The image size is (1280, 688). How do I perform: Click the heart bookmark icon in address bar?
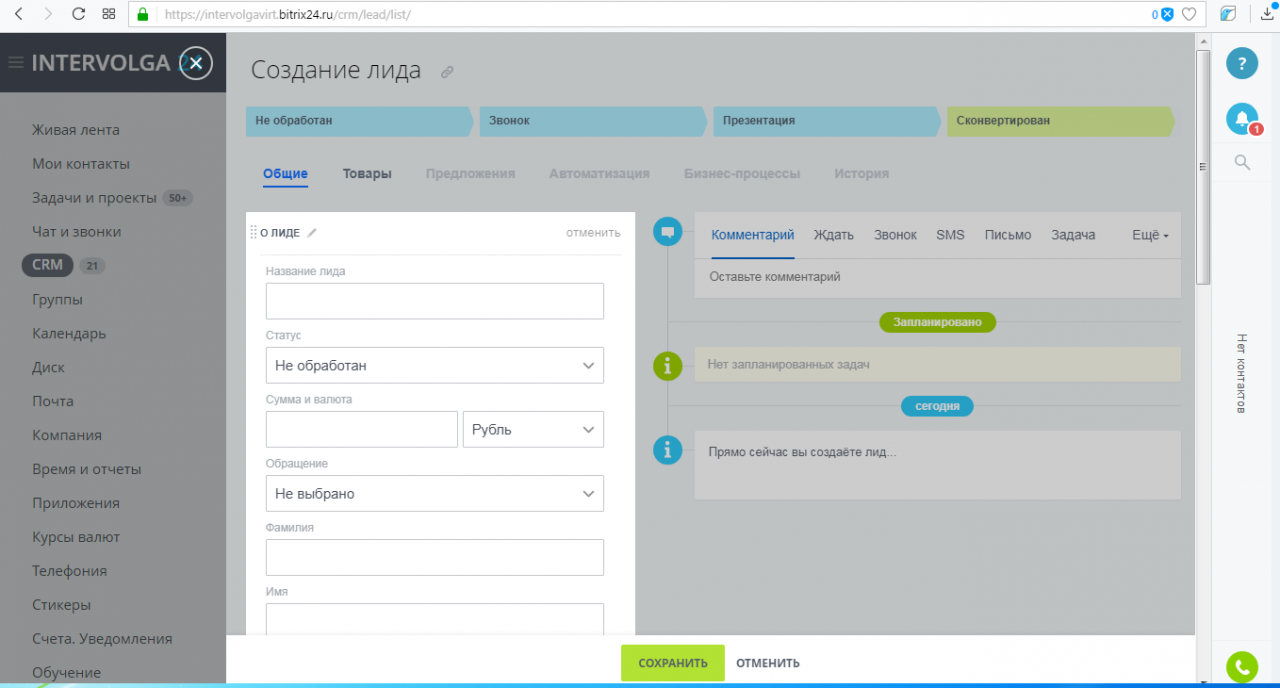(1189, 14)
